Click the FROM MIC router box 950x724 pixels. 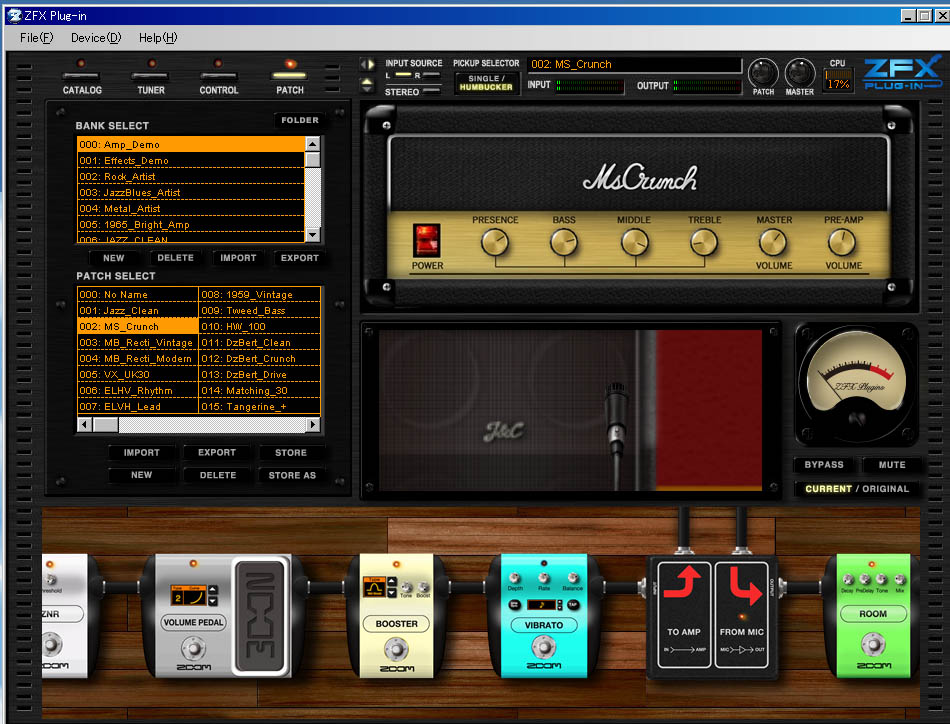pos(742,614)
